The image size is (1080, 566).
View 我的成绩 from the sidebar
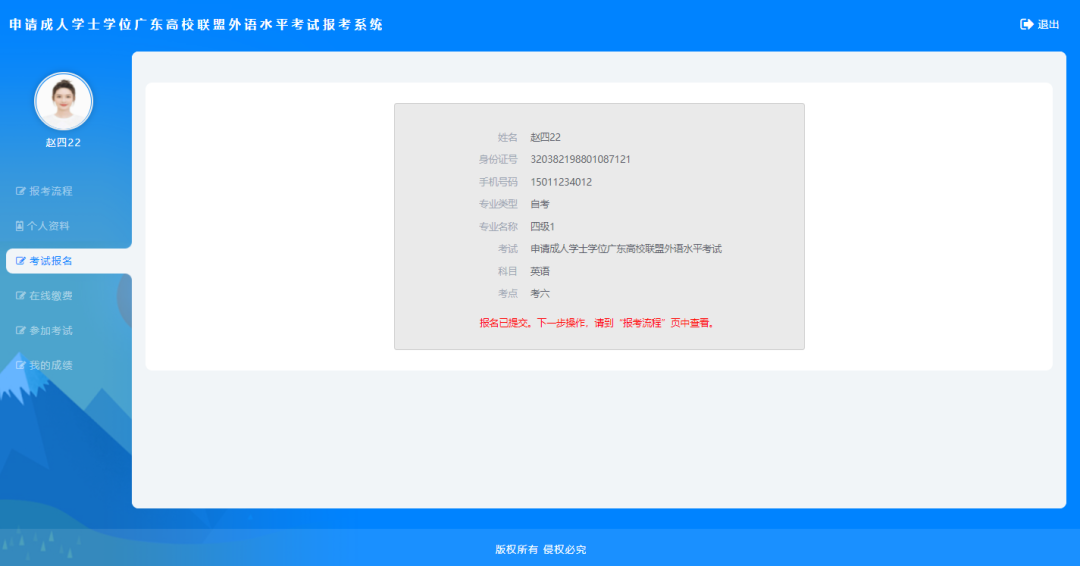coord(51,366)
